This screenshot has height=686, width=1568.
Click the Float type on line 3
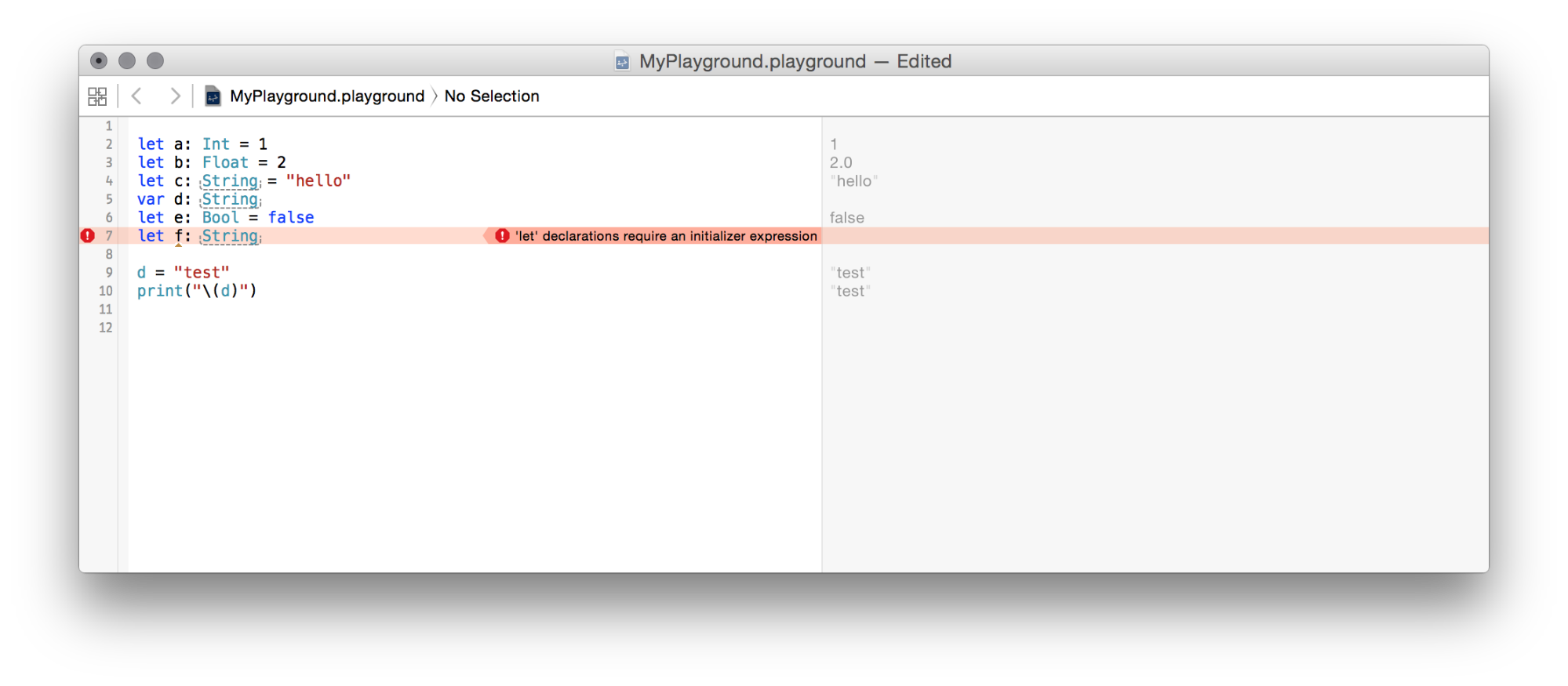[225, 162]
